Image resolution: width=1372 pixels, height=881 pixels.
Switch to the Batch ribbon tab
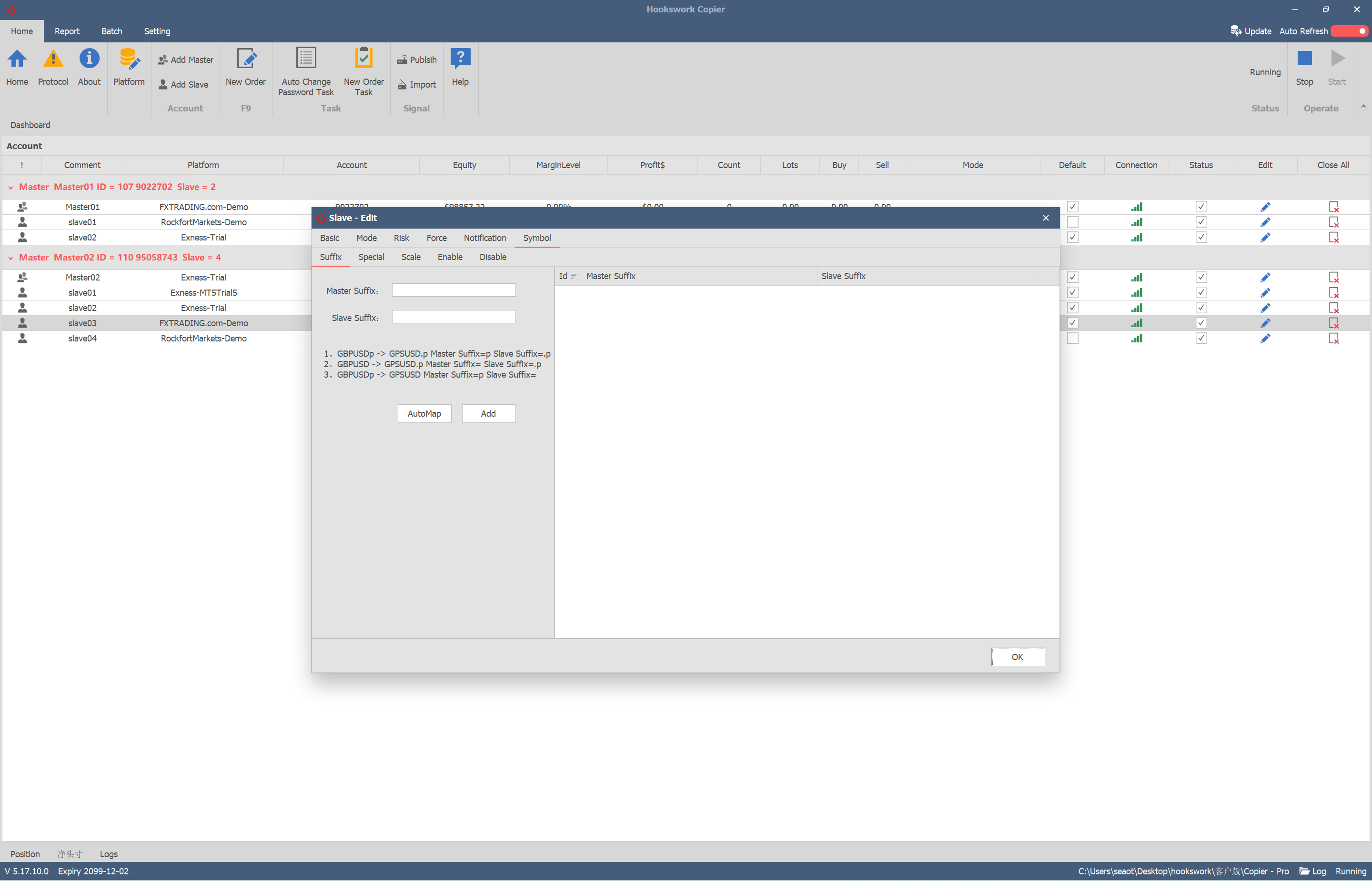click(111, 31)
